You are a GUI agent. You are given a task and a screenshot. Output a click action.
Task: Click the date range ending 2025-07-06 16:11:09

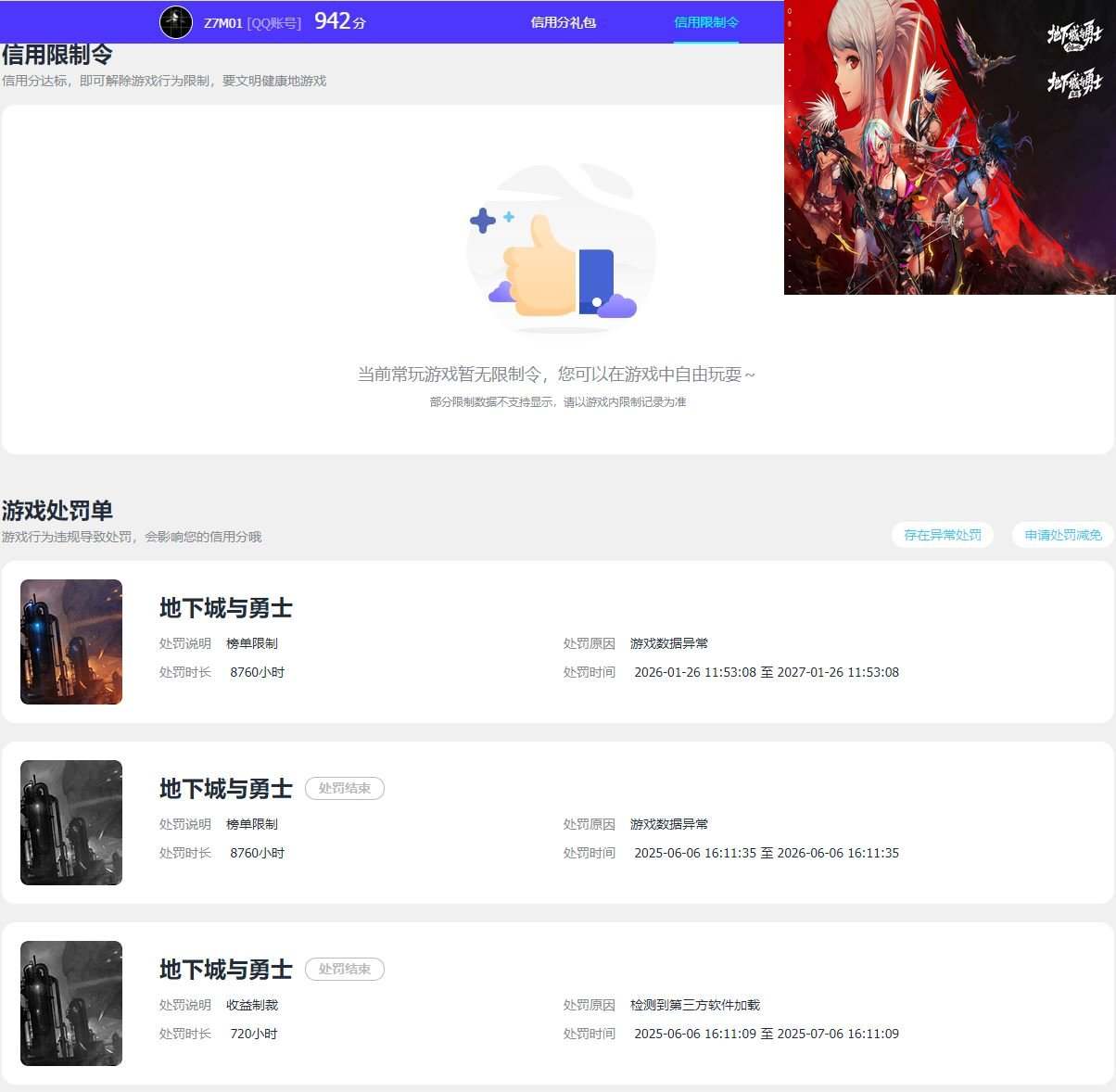point(767,1034)
